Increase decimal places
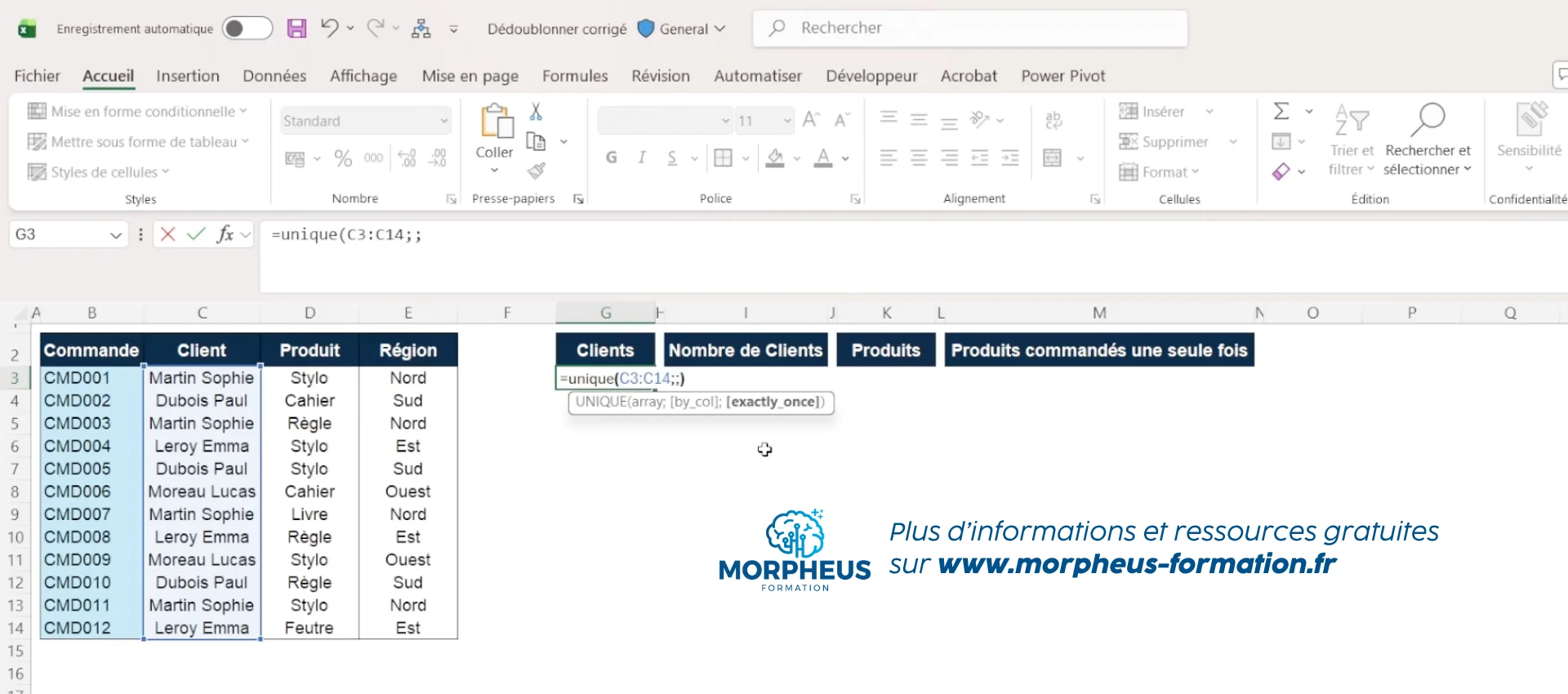 [x=407, y=158]
